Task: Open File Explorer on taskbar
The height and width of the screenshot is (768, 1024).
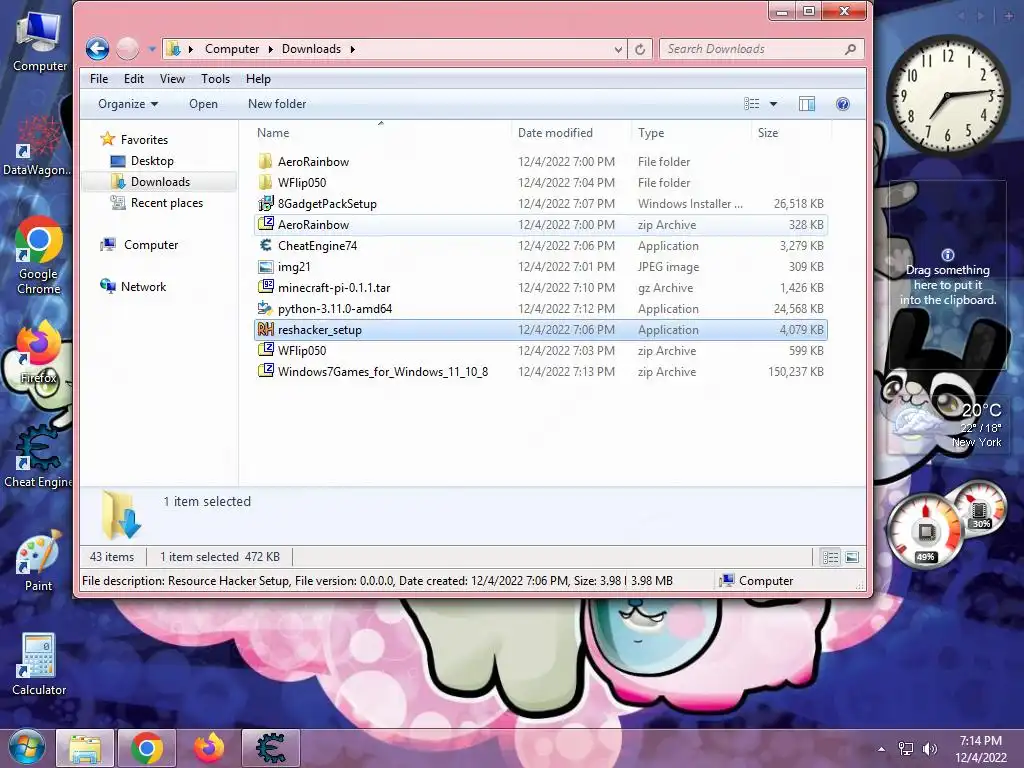Action: click(85, 748)
